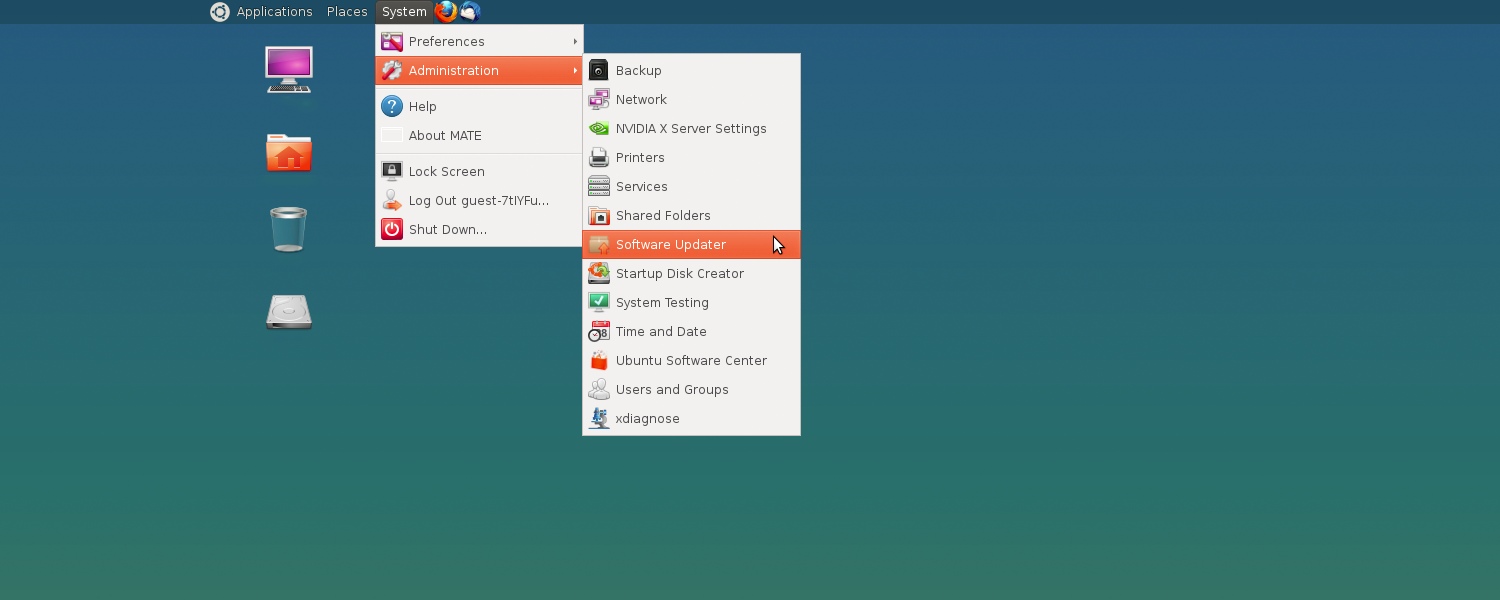
Task: Open the hard drive desktop icon
Action: point(289,312)
